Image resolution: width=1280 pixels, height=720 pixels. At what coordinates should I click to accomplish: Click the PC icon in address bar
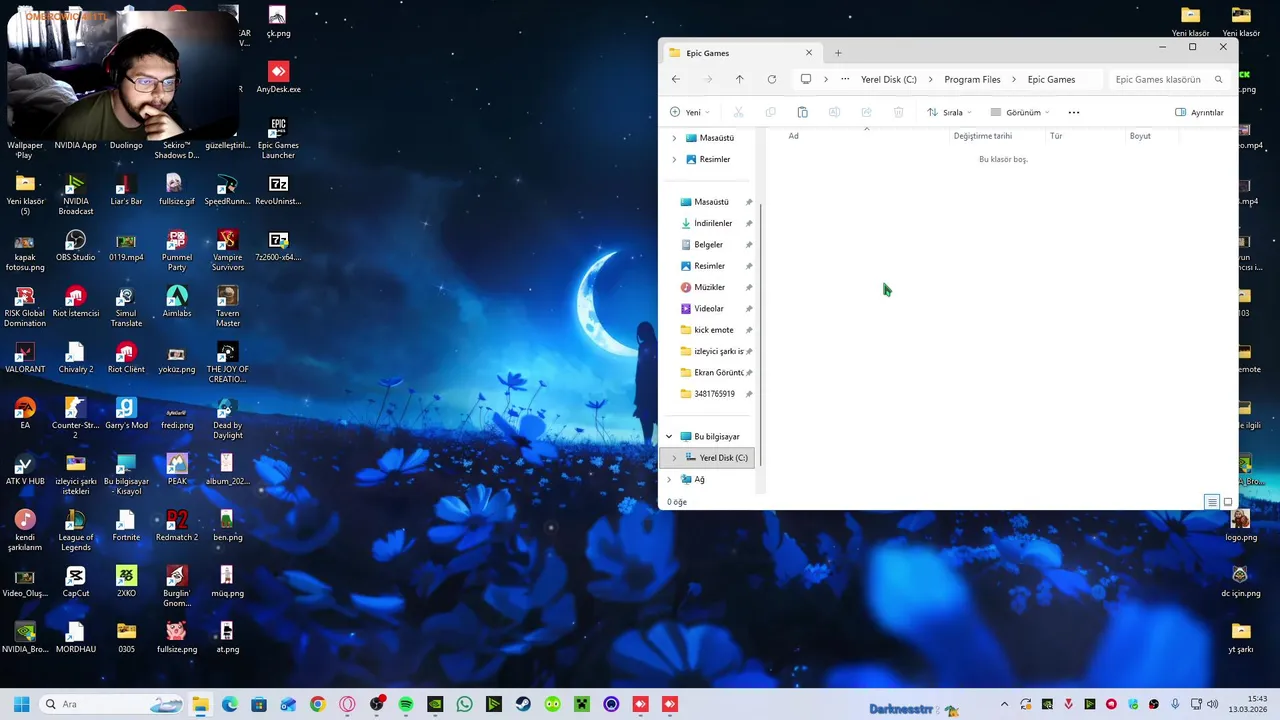point(806,79)
